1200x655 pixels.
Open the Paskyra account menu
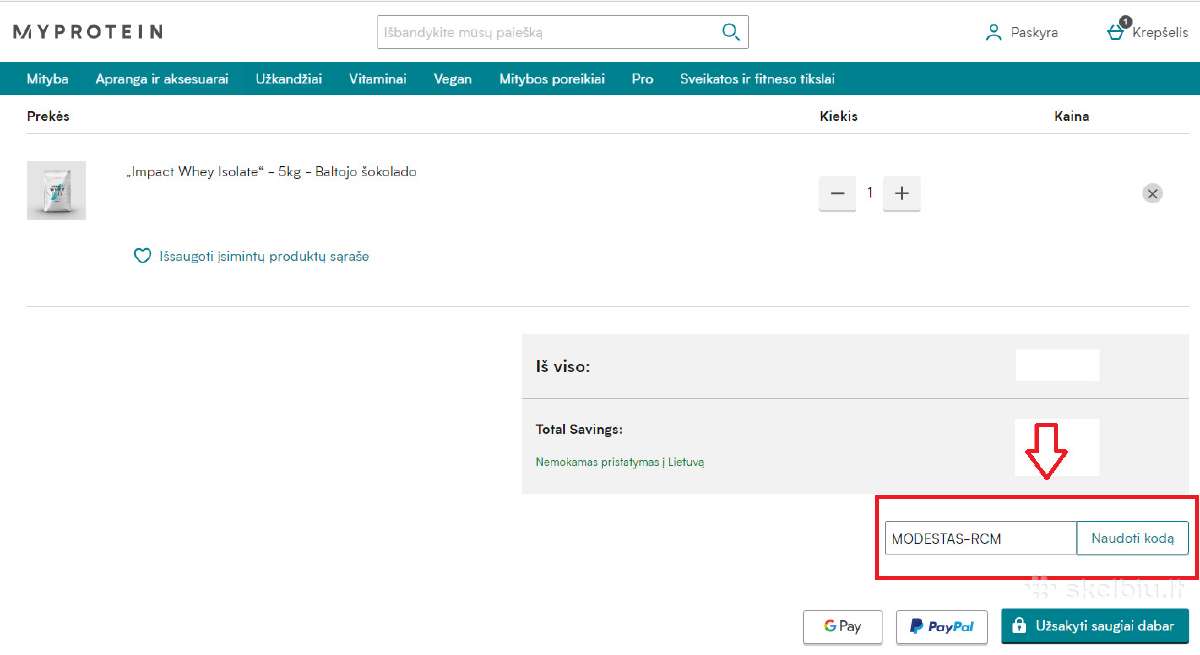pyautogui.click(x=1021, y=32)
